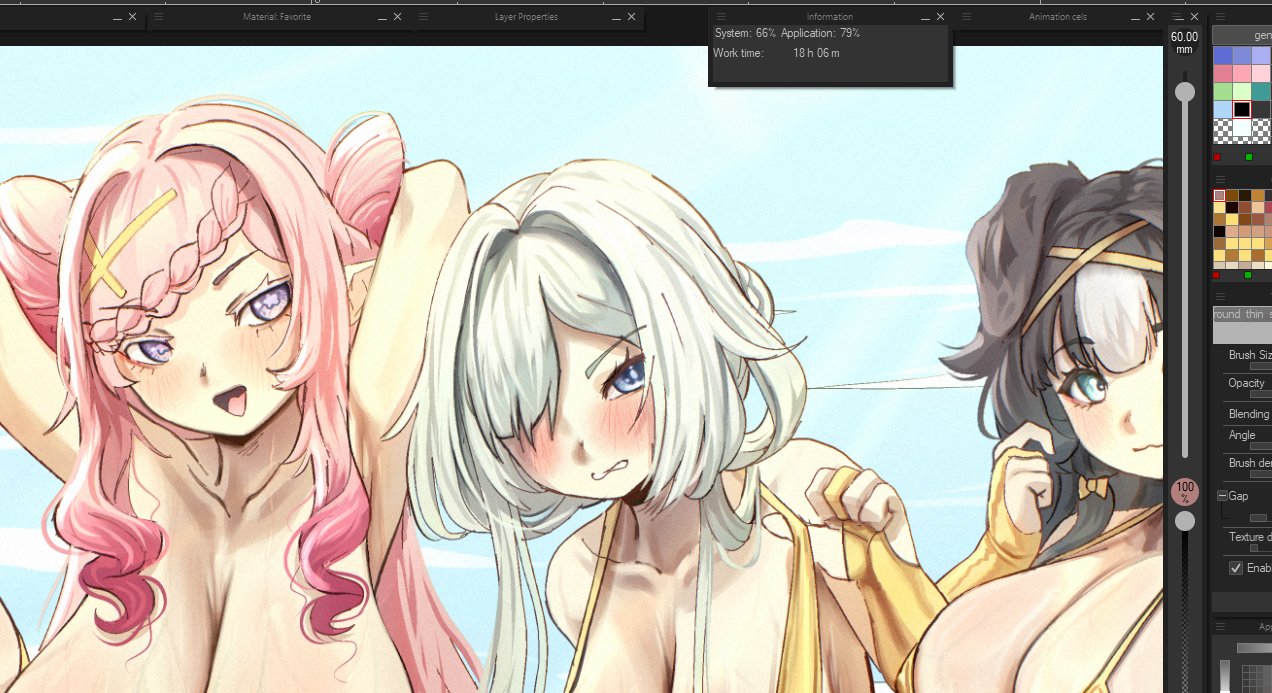Click the Angle slider
This screenshot has width=1272, height=693.
[1260, 446]
